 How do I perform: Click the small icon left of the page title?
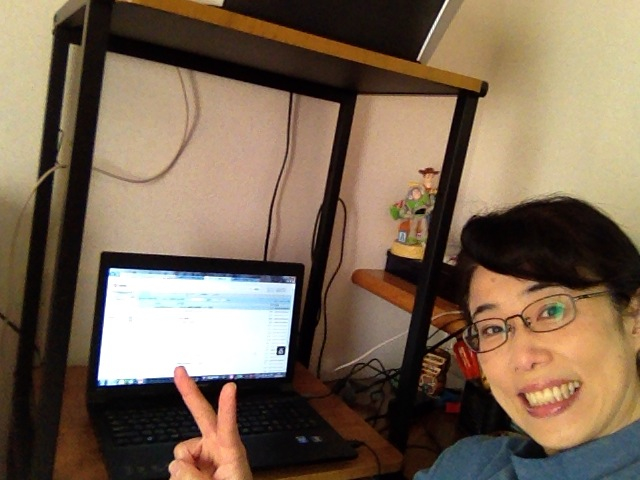(x=115, y=285)
